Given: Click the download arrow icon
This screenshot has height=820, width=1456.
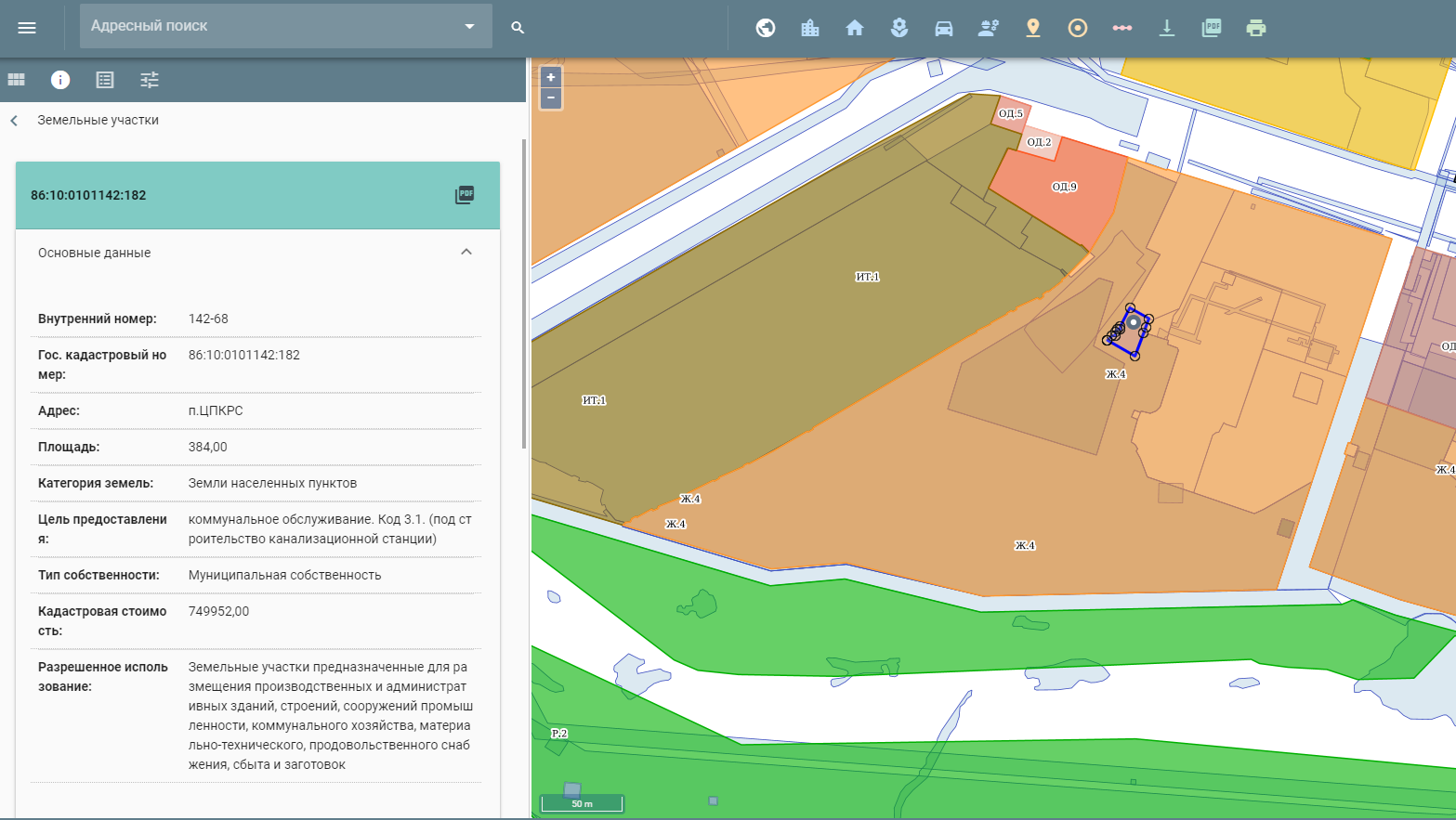Looking at the screenshot, I should pyautogui.click(x=1167, y=28).
